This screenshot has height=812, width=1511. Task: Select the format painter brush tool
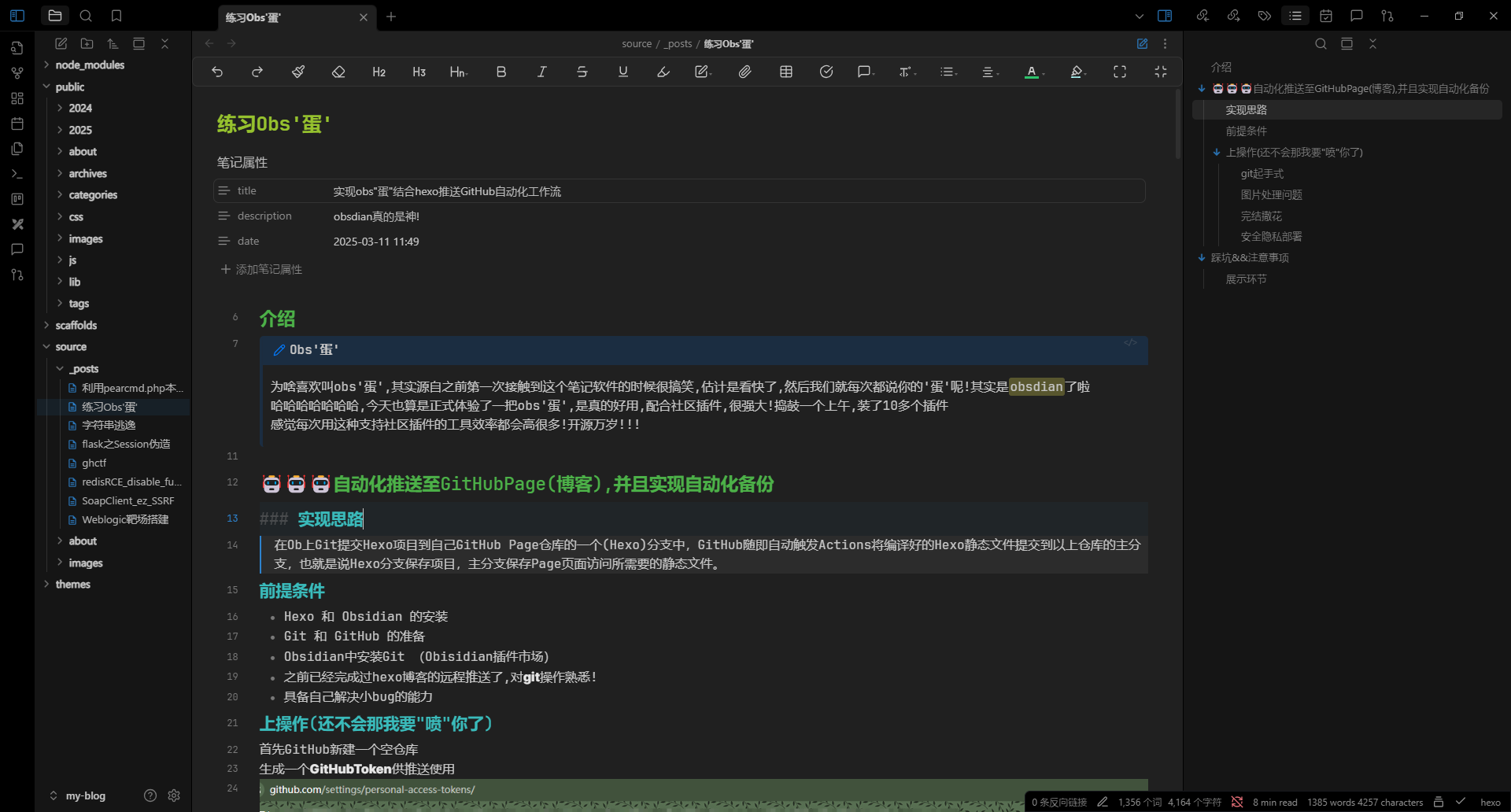click(298, 72)
